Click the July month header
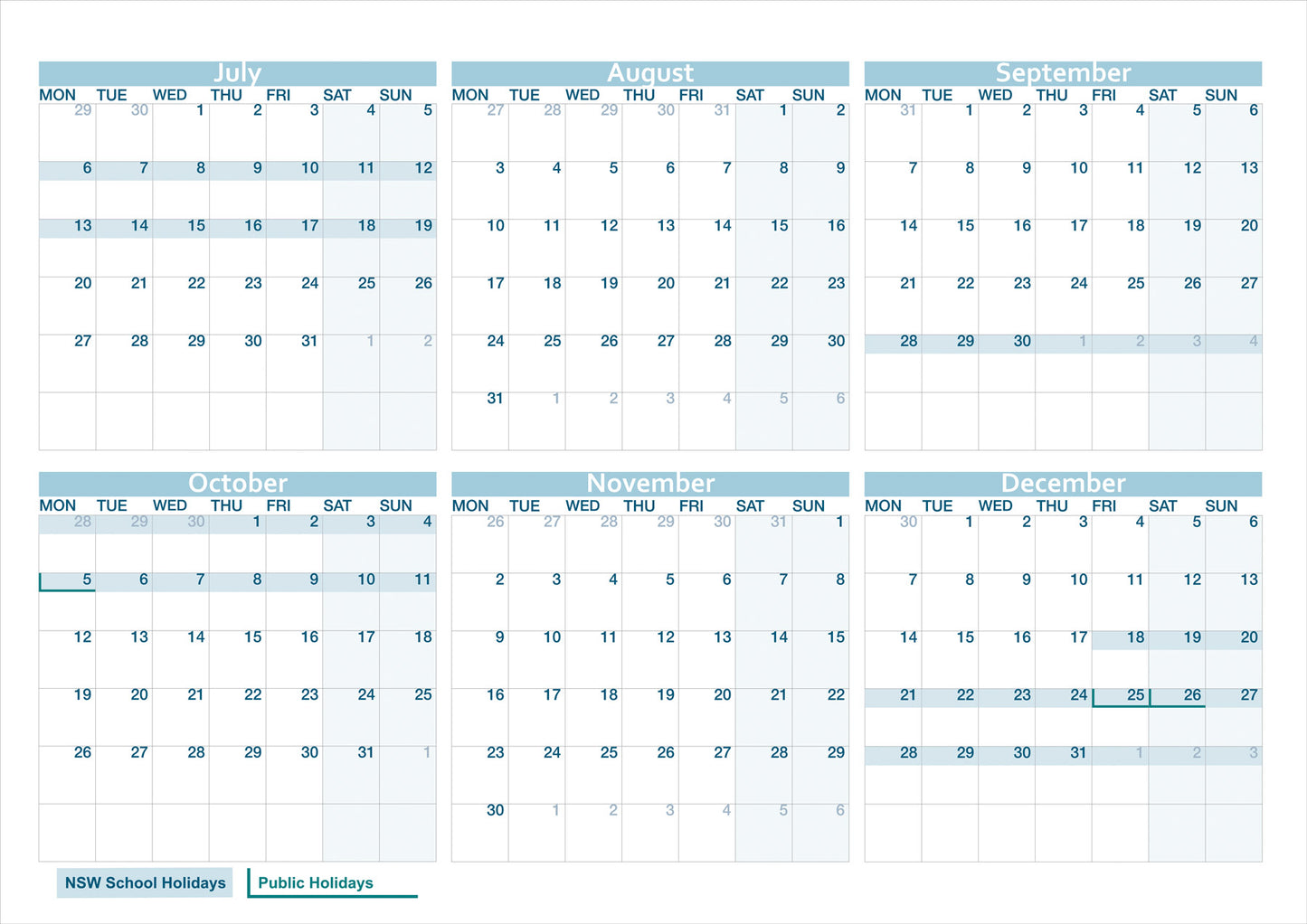Screen dimensions: 1307x924 point(238,72)
